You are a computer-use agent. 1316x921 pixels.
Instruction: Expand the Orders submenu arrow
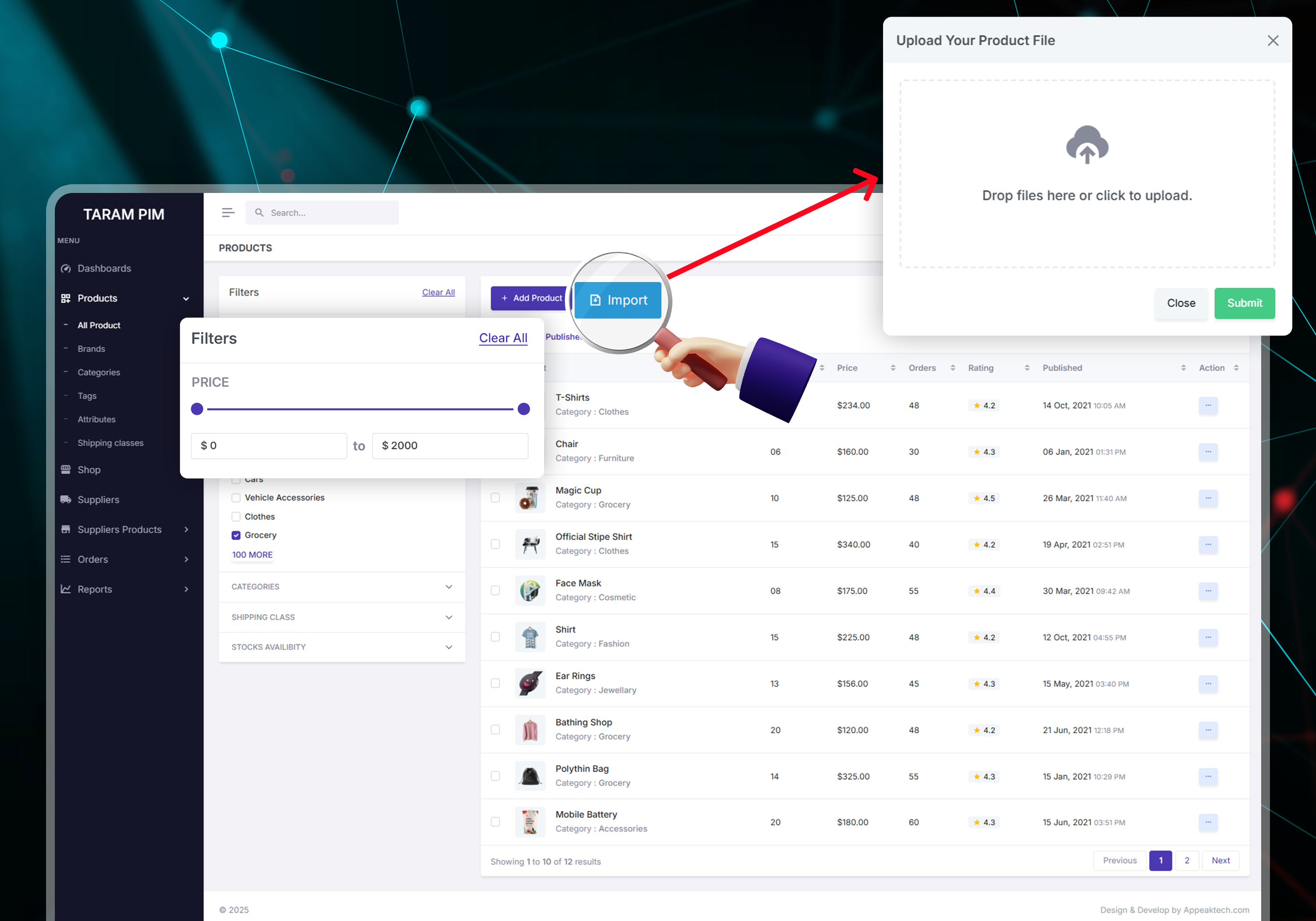coord(186,559)
